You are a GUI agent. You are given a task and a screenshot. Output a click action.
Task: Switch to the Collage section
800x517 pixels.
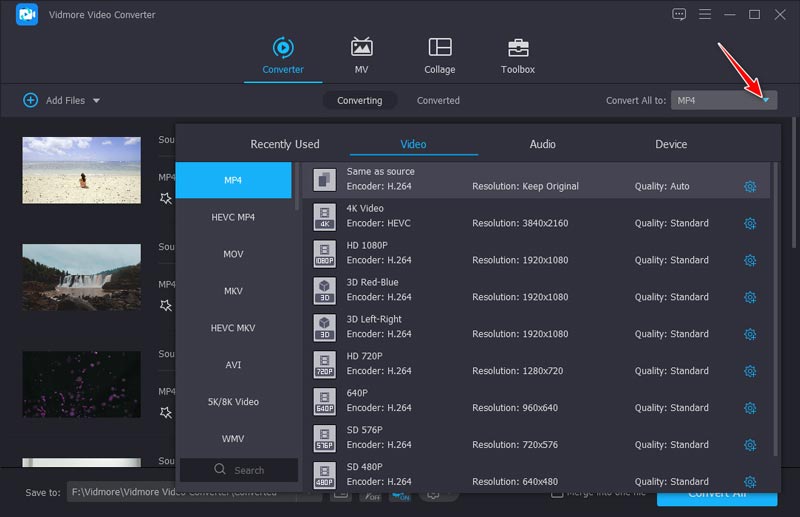(439, 56)
